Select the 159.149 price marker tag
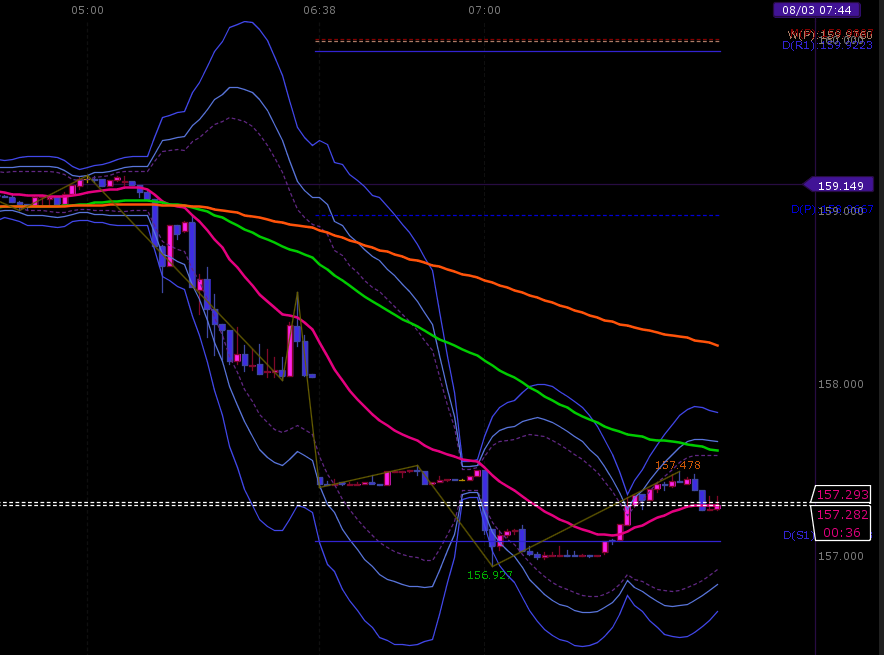884x655 pixels. (x=839, y=185)
